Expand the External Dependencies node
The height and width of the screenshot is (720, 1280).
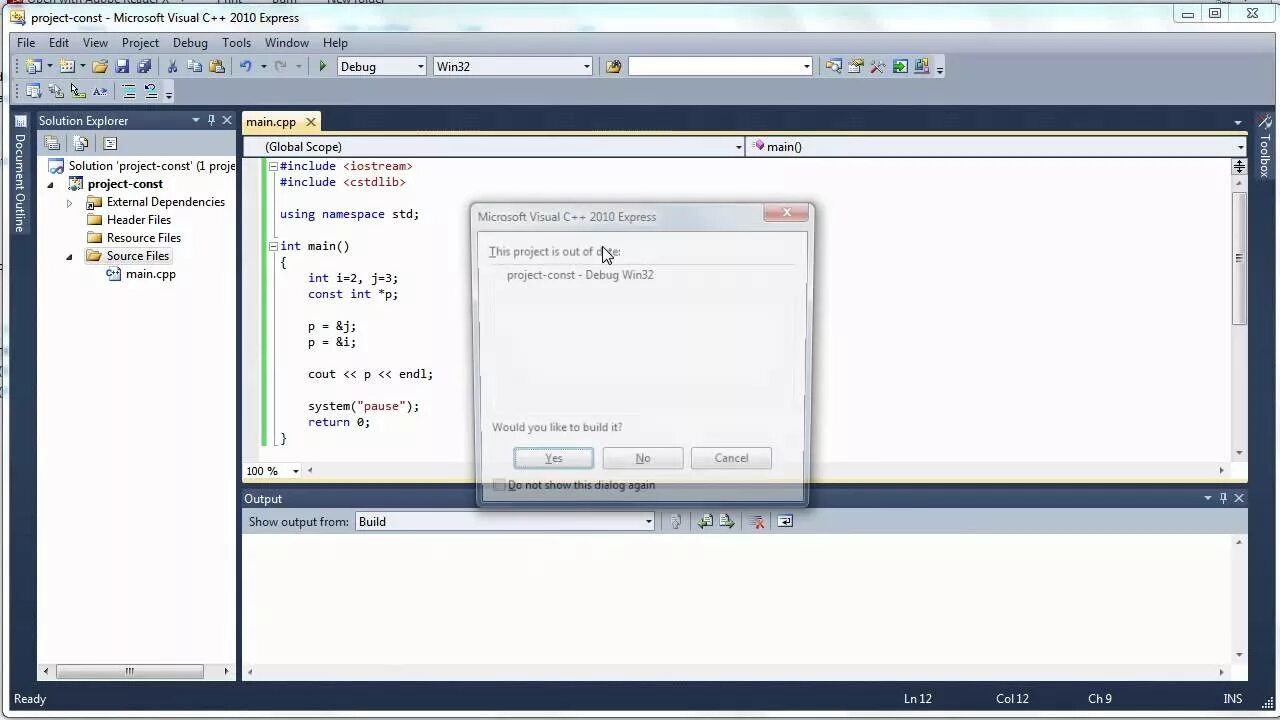click(69, 202)
